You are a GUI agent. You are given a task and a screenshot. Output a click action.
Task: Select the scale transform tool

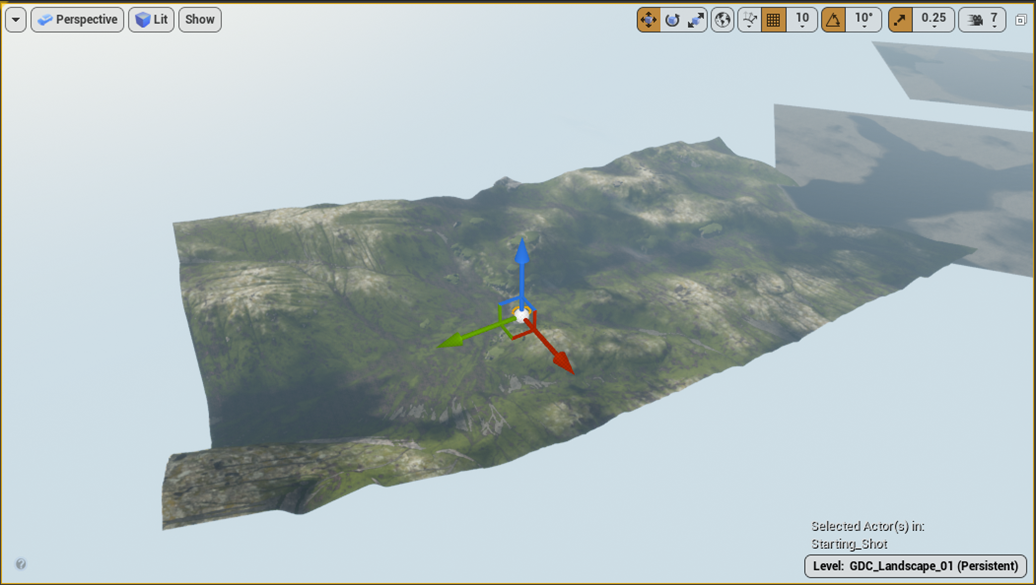click(695, 20)
